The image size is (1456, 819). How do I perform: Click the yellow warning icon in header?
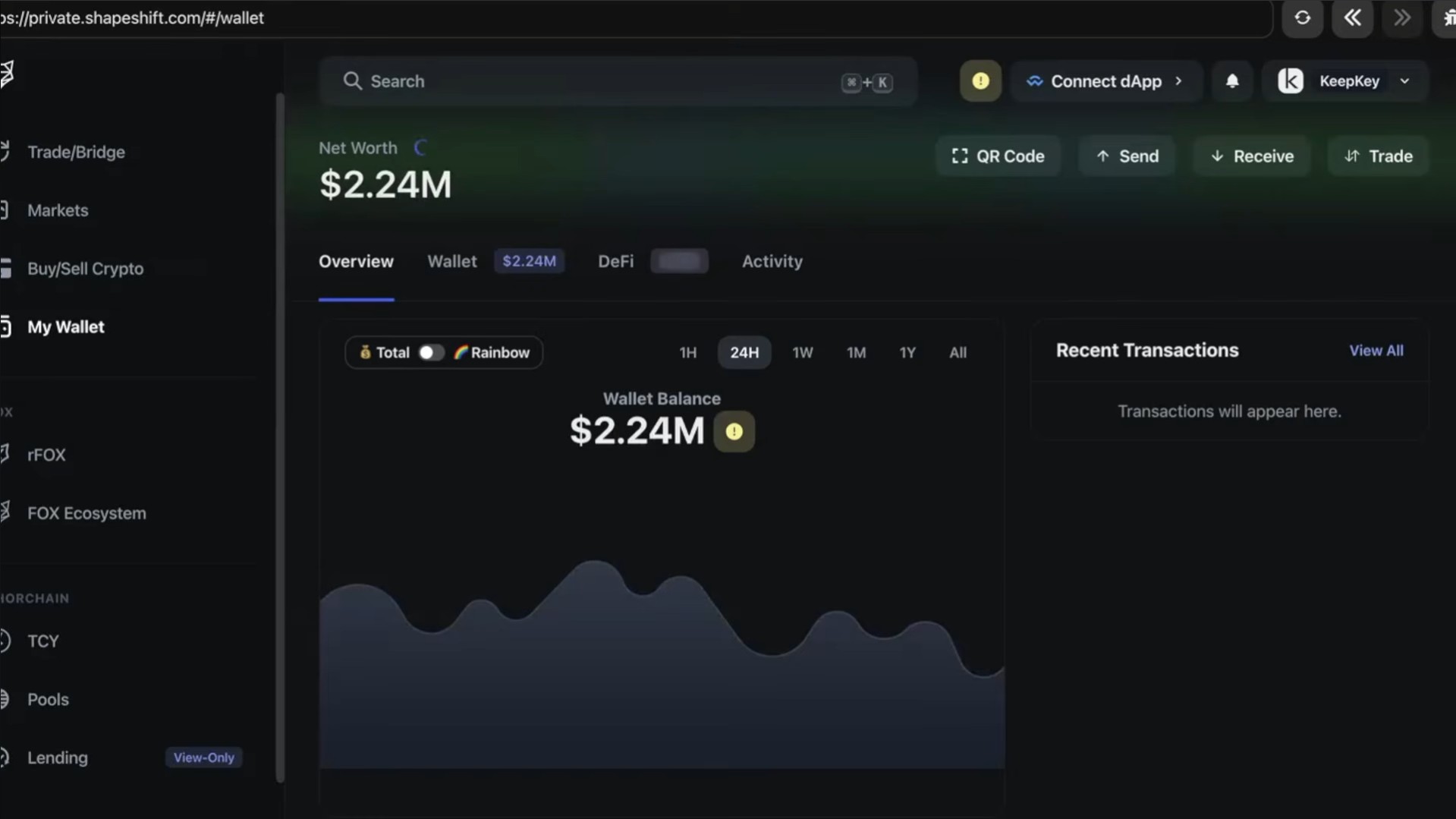tap(980, 81)
